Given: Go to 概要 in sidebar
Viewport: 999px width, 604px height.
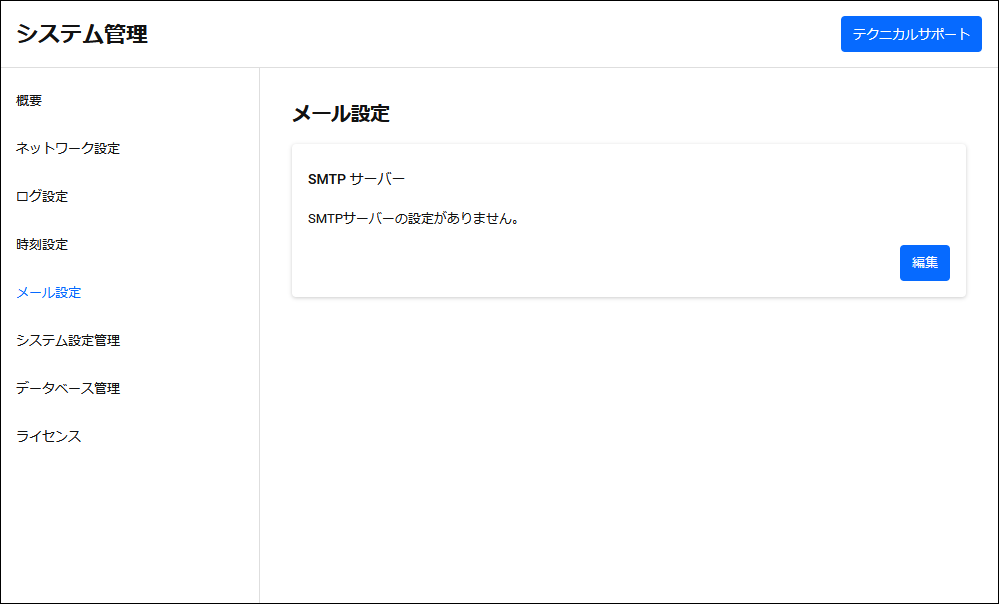Looking at the screenshot, I should coord(29,101).
